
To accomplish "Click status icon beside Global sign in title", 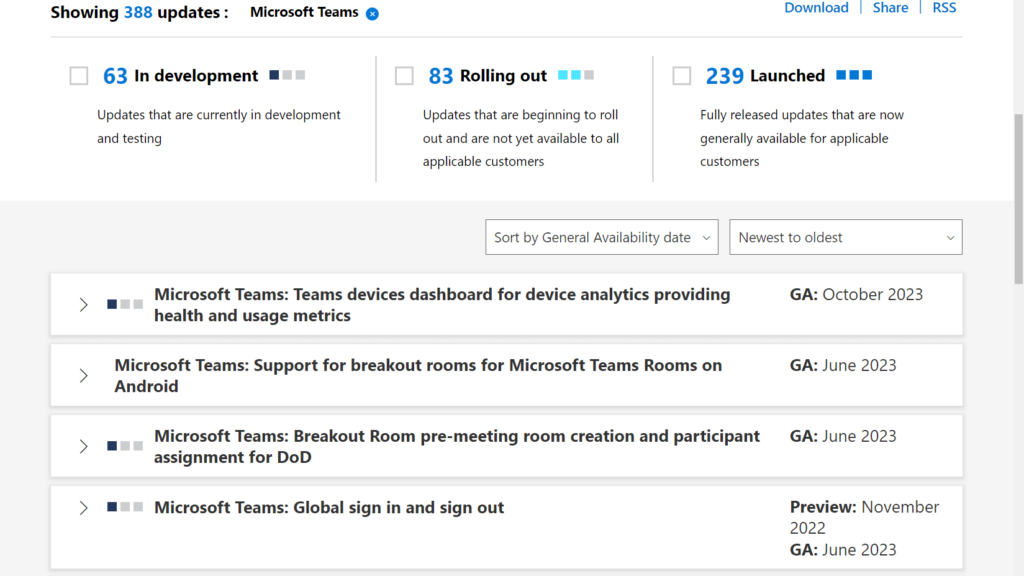I will click(x=125, y=507).
